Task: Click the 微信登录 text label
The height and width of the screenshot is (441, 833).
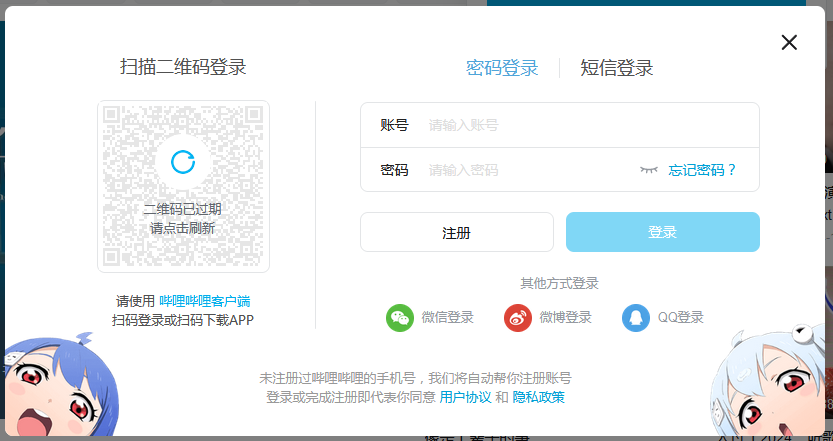Action: [447, 318]
